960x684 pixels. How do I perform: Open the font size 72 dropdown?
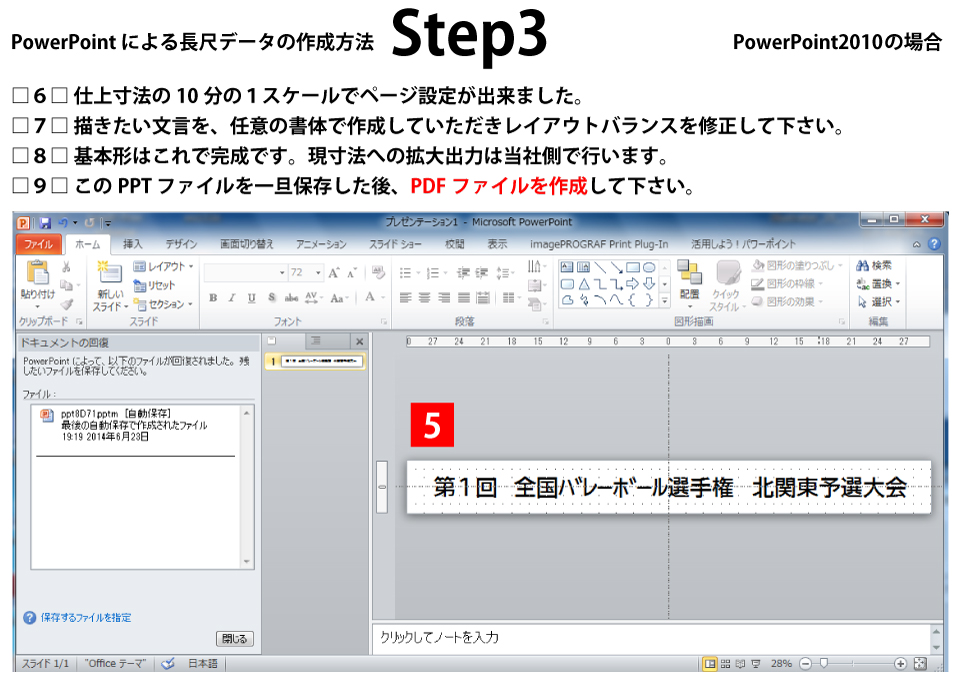[318, 272]
